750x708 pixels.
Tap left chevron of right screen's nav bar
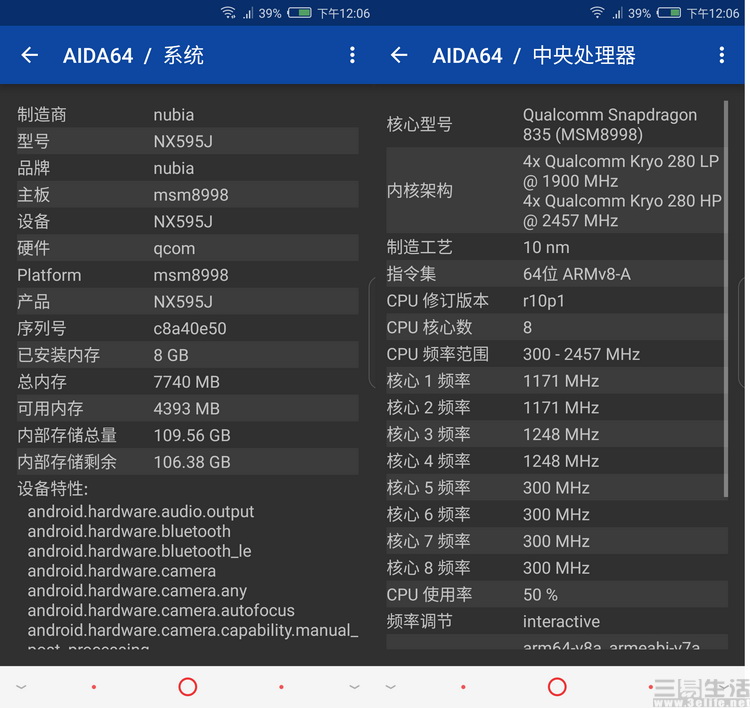[391, 687]
